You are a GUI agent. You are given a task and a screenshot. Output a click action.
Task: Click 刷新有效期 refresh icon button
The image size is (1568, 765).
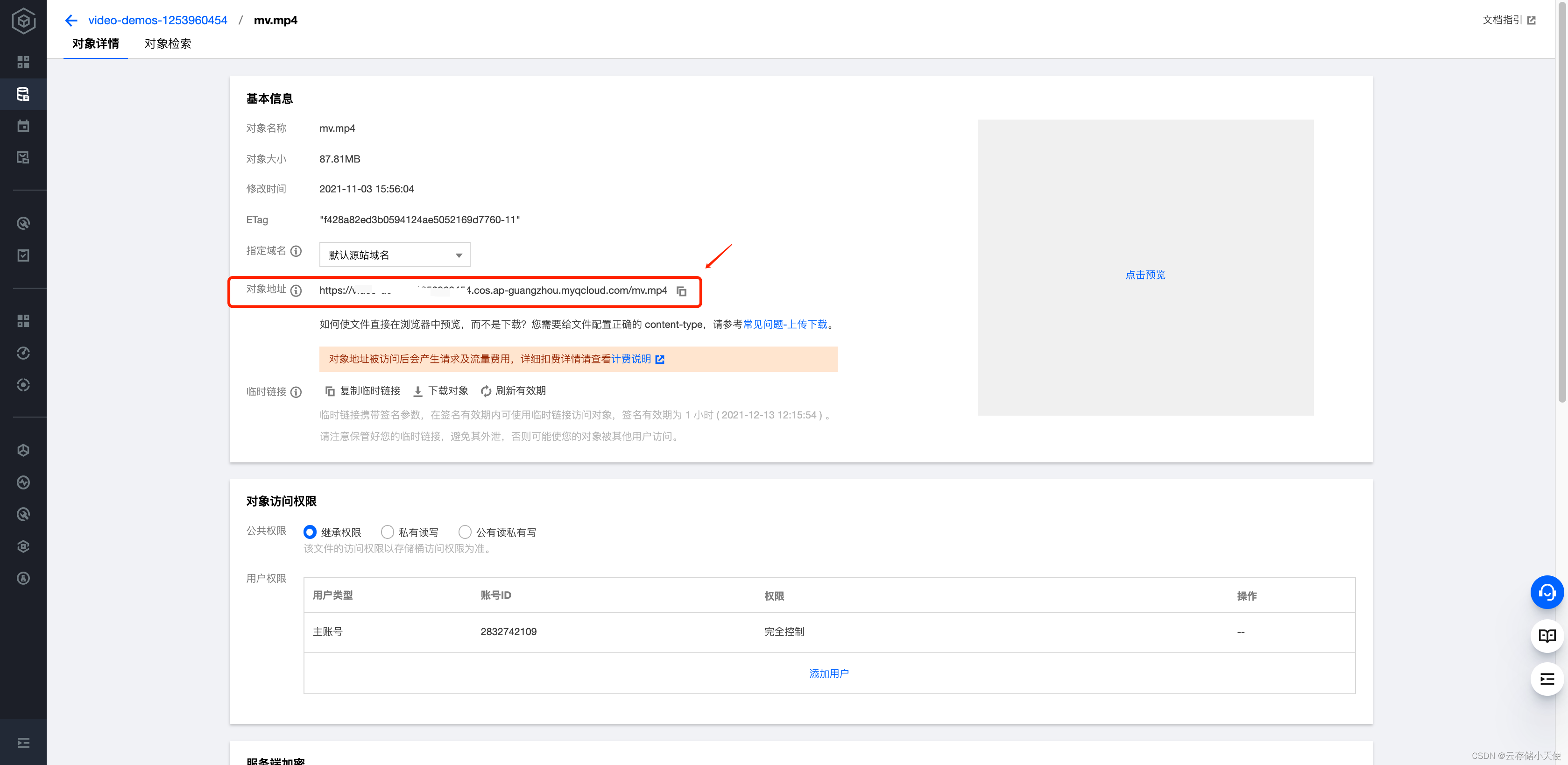click(513, 391)
